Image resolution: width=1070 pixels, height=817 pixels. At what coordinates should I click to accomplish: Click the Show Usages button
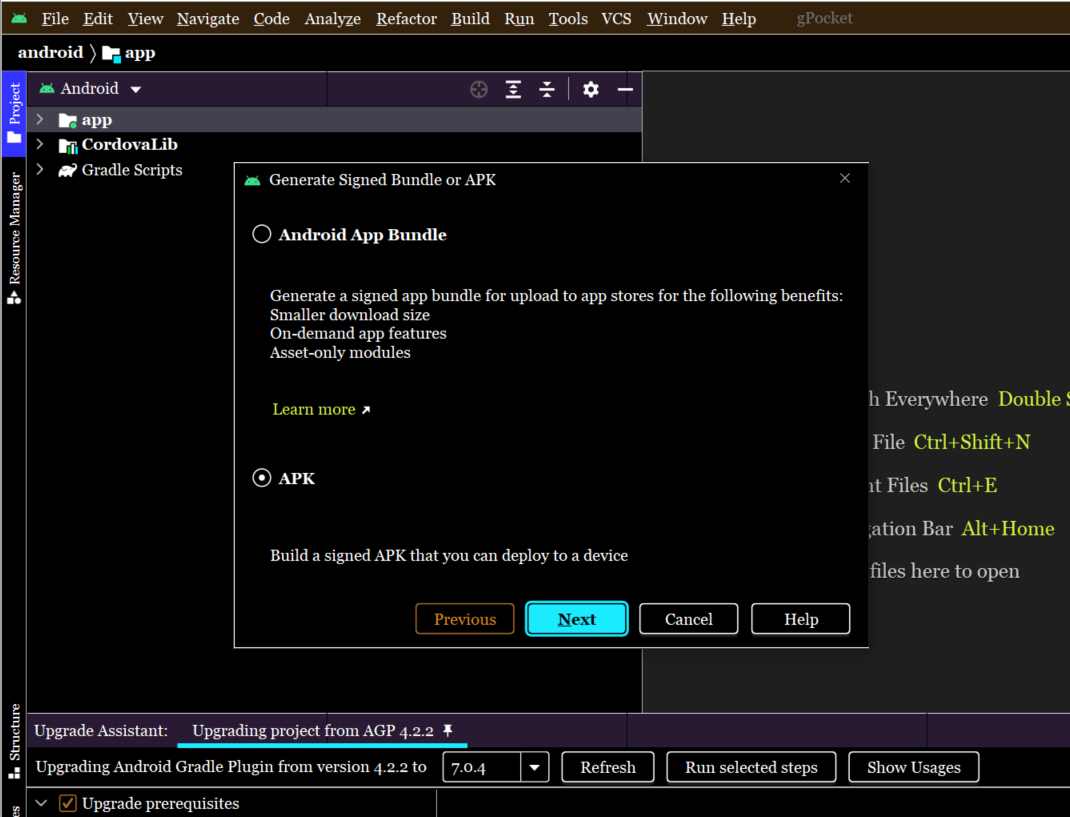(x=914, y=768)
